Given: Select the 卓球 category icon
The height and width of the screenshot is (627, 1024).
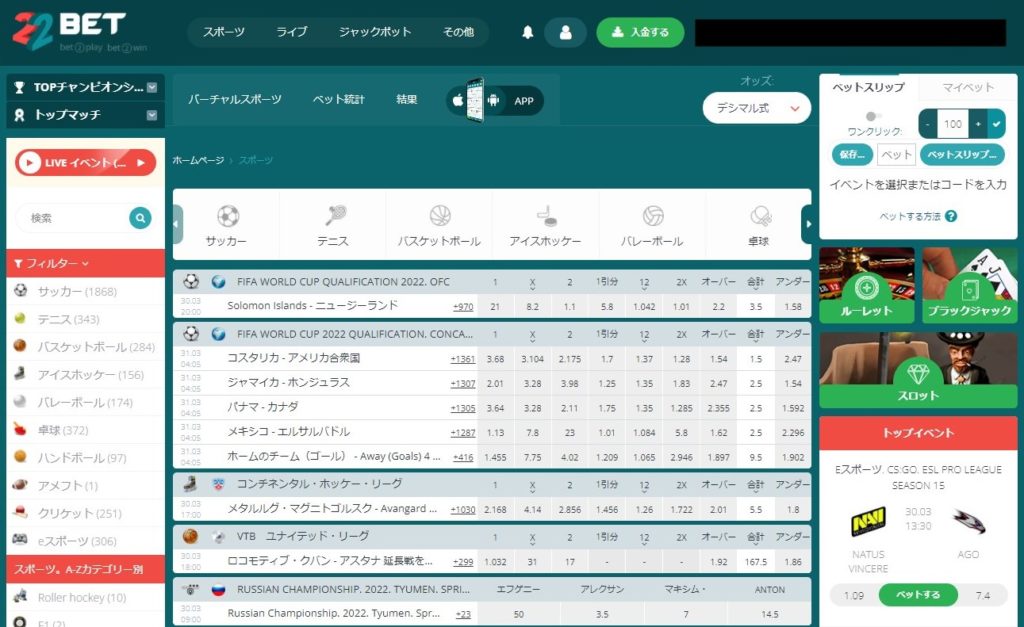Looking at the screenshot, I should pos(760,216).
